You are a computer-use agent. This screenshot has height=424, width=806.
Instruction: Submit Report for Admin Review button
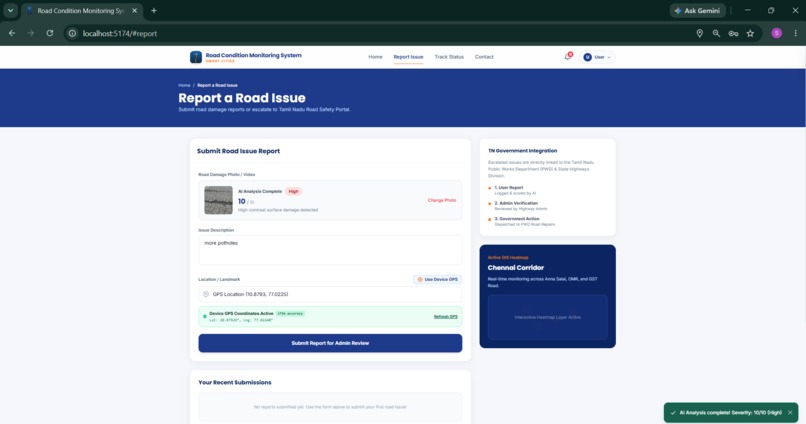(330, 343)
